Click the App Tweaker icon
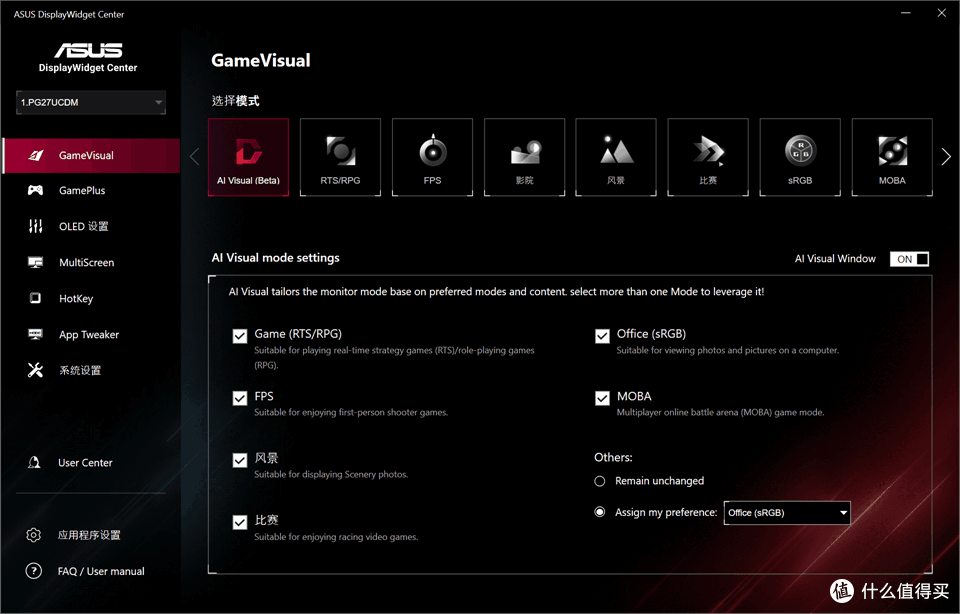Image resolution: width=960 pixels, height=614 pixels. [x=36, y=334]
